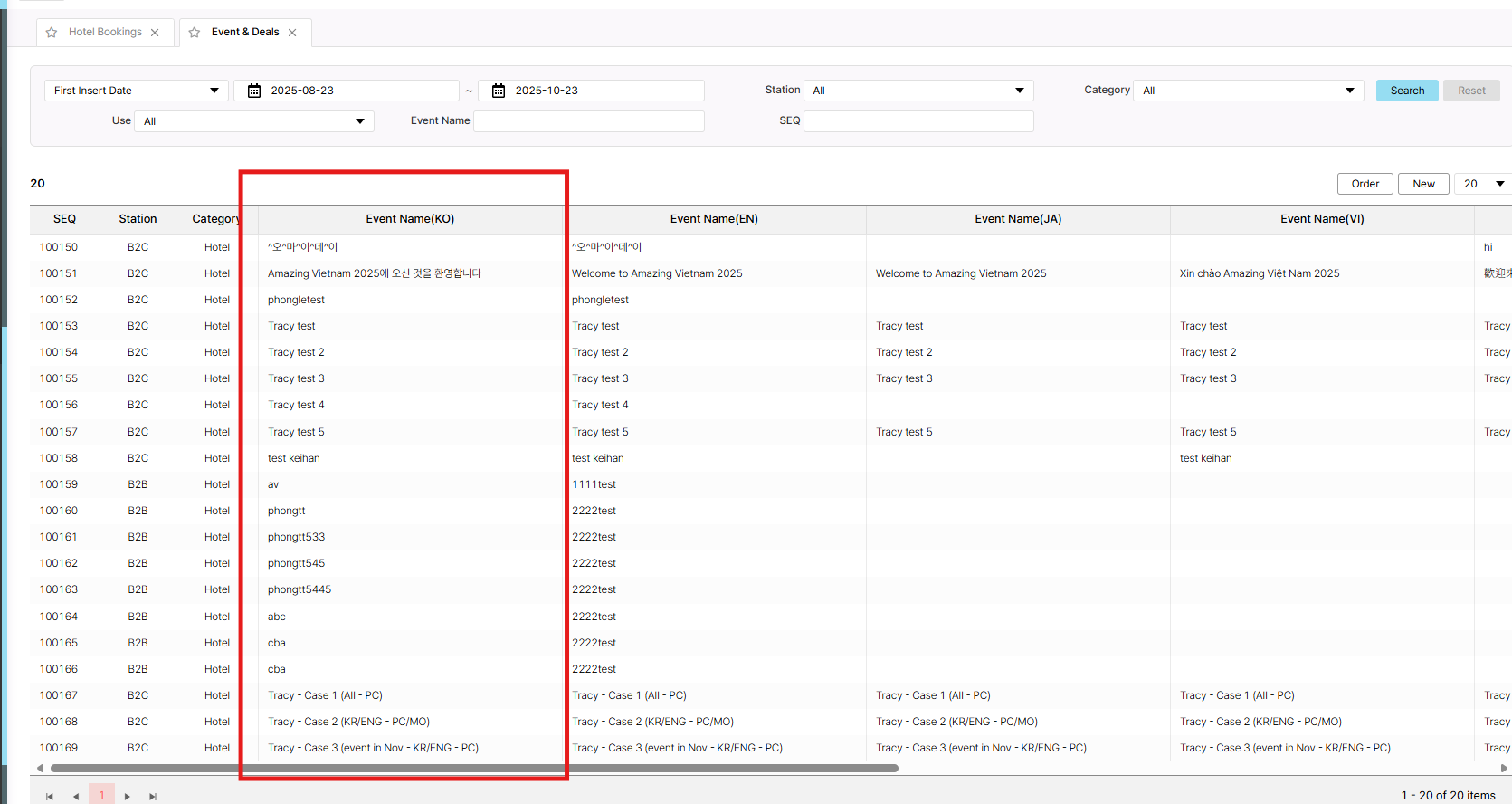Go to the first page of results
The image size is (1512, 804).
pos(50,797)
